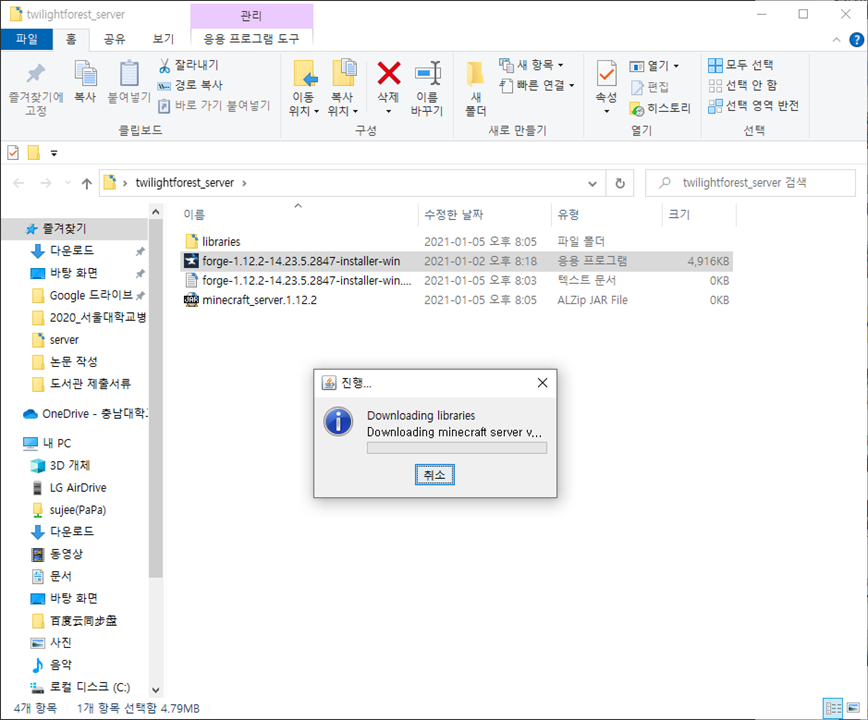Click Paste shortcut (바로 가기 붙여넣기)
The height and width of the screenshot is (720, 868).
coord(214,105)
